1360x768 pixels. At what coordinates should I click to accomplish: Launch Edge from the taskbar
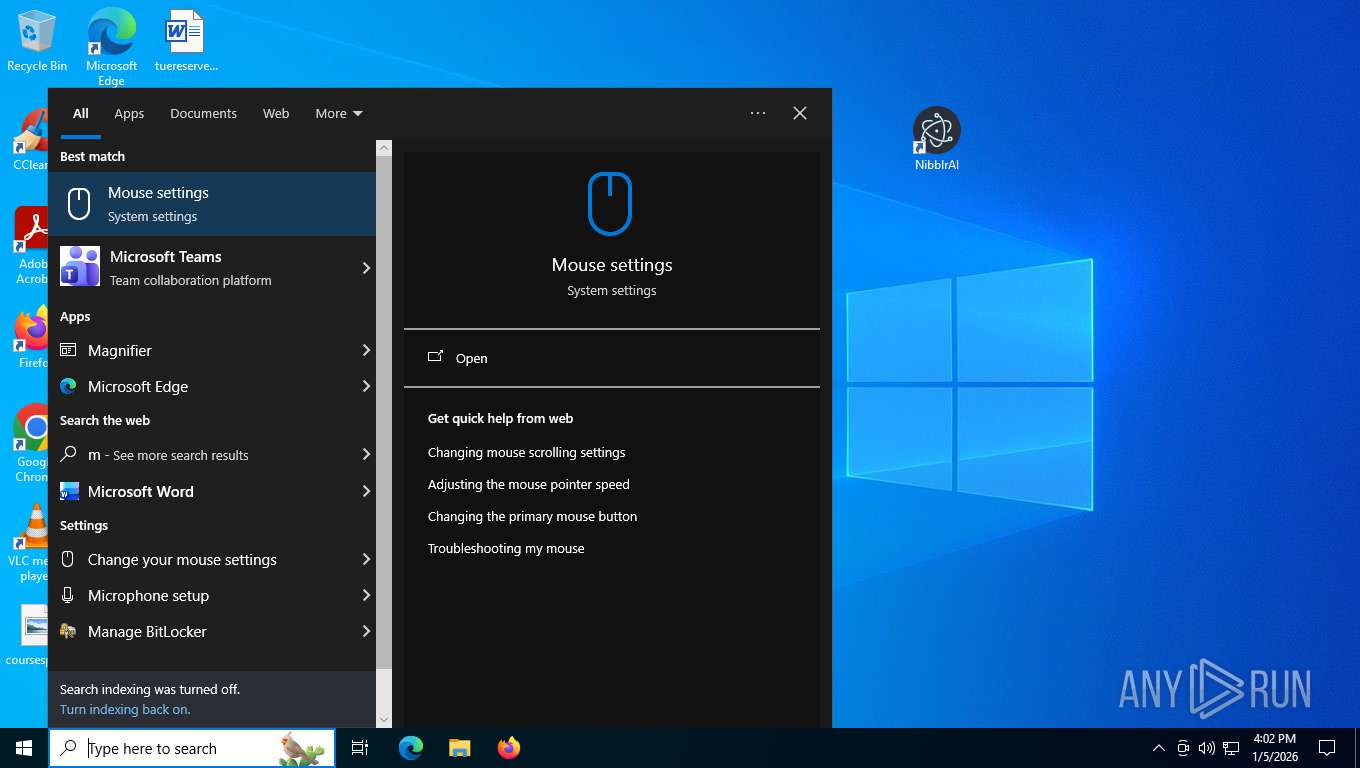(x=411, y=748)
